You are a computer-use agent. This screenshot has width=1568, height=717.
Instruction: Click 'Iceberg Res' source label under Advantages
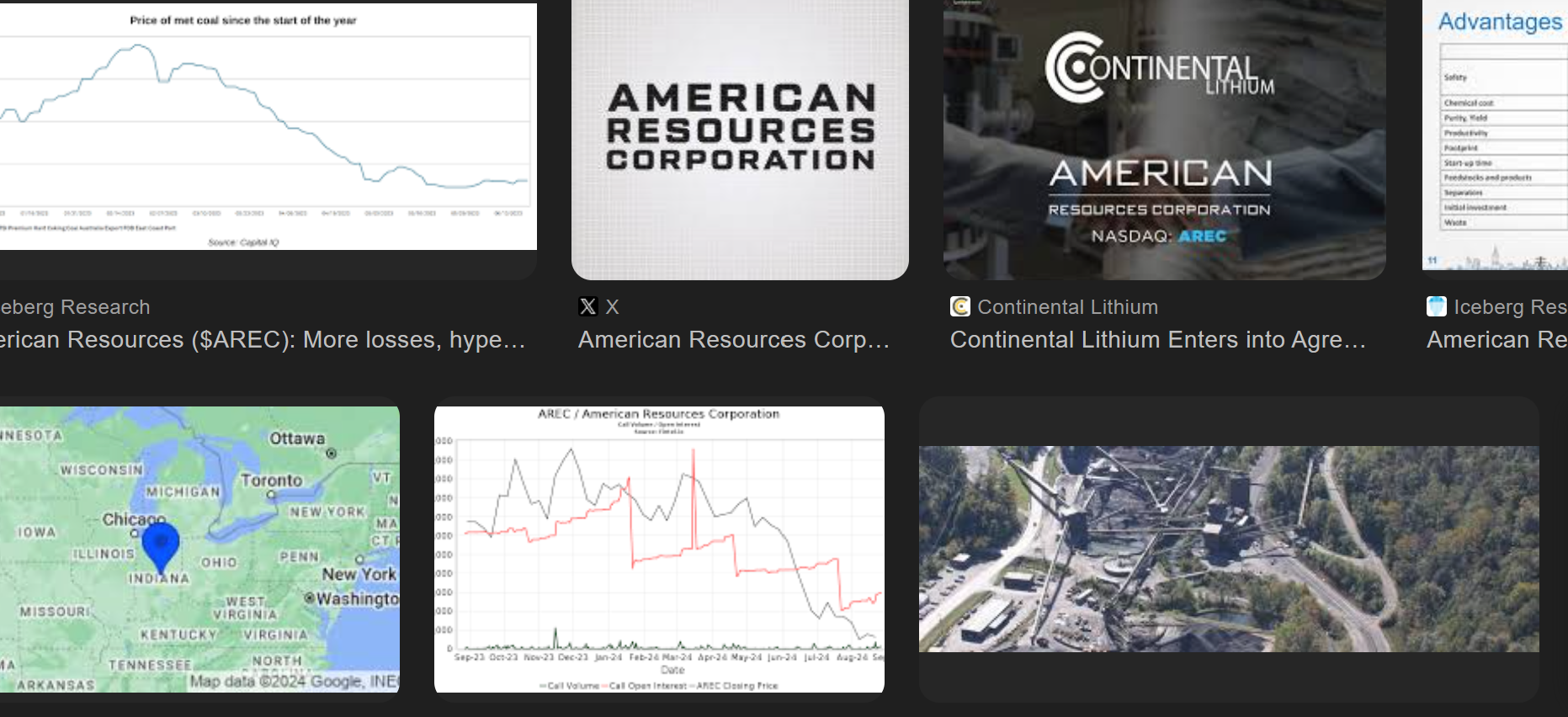click(1511, 307)
